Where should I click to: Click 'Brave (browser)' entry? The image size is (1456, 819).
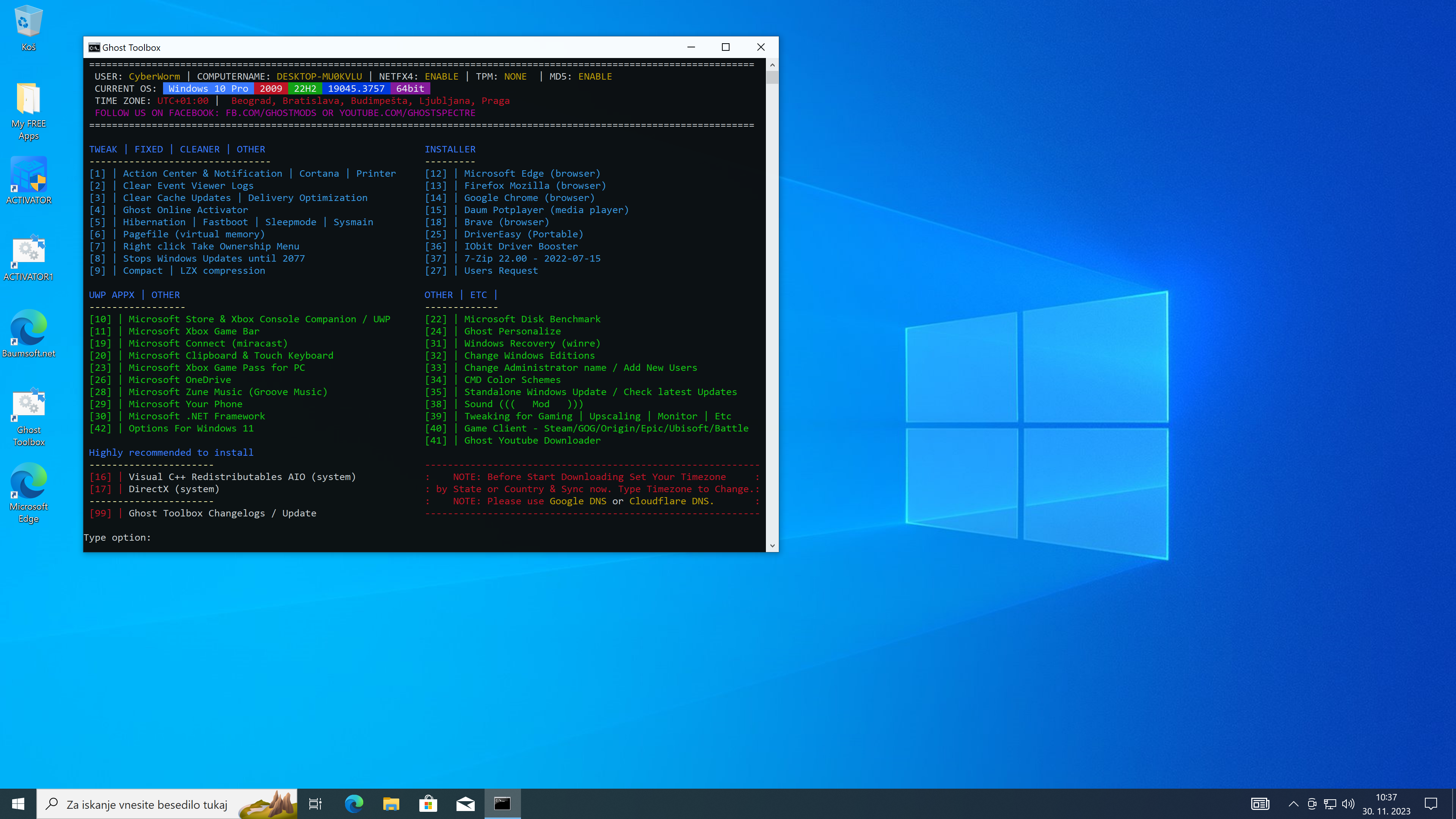pyautogui.click(x=507, y=222)
